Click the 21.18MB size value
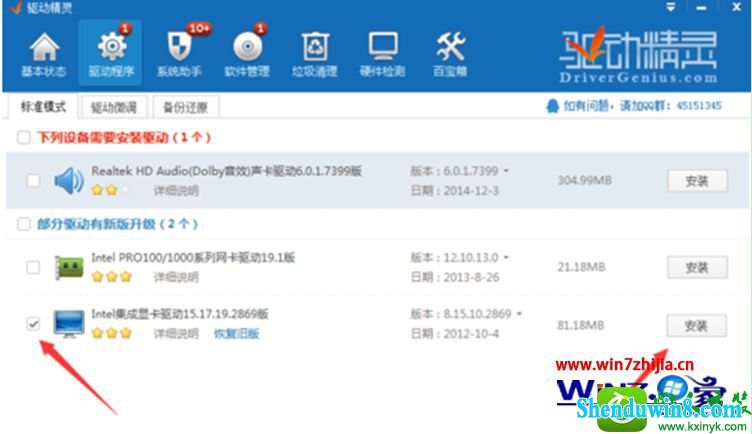Viewport: 752px width, 434px height. pos(581,267)
